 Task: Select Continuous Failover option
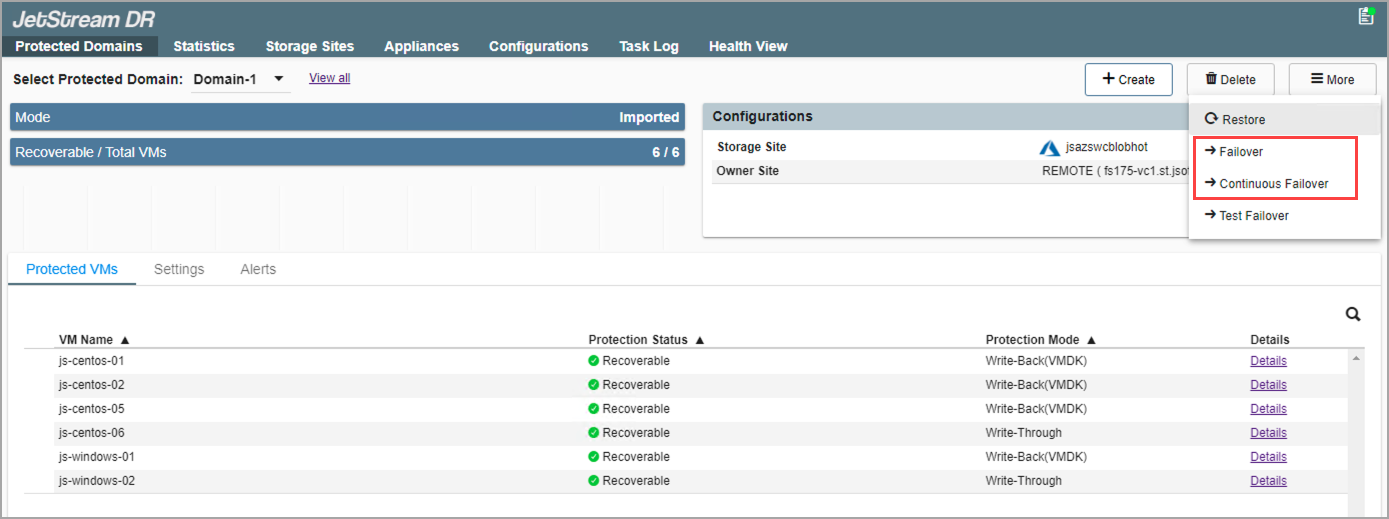1273,184
